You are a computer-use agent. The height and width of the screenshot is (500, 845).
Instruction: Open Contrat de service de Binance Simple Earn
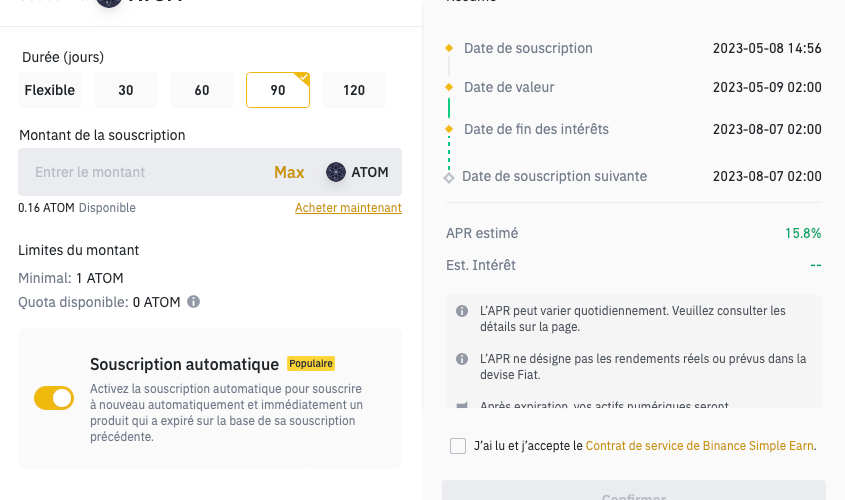coord(700,446)
